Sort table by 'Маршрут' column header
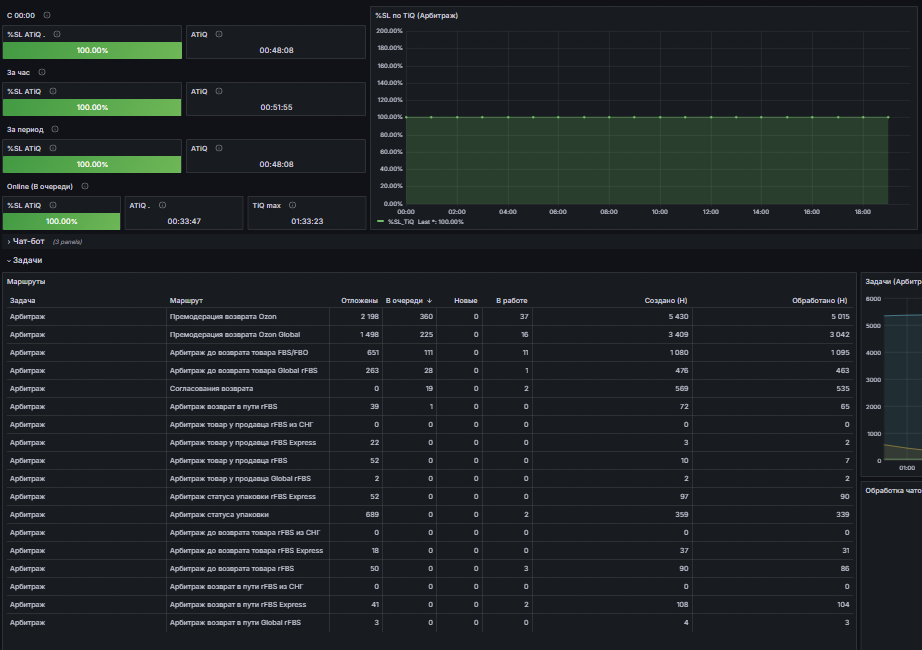 (x=186, y=301)
